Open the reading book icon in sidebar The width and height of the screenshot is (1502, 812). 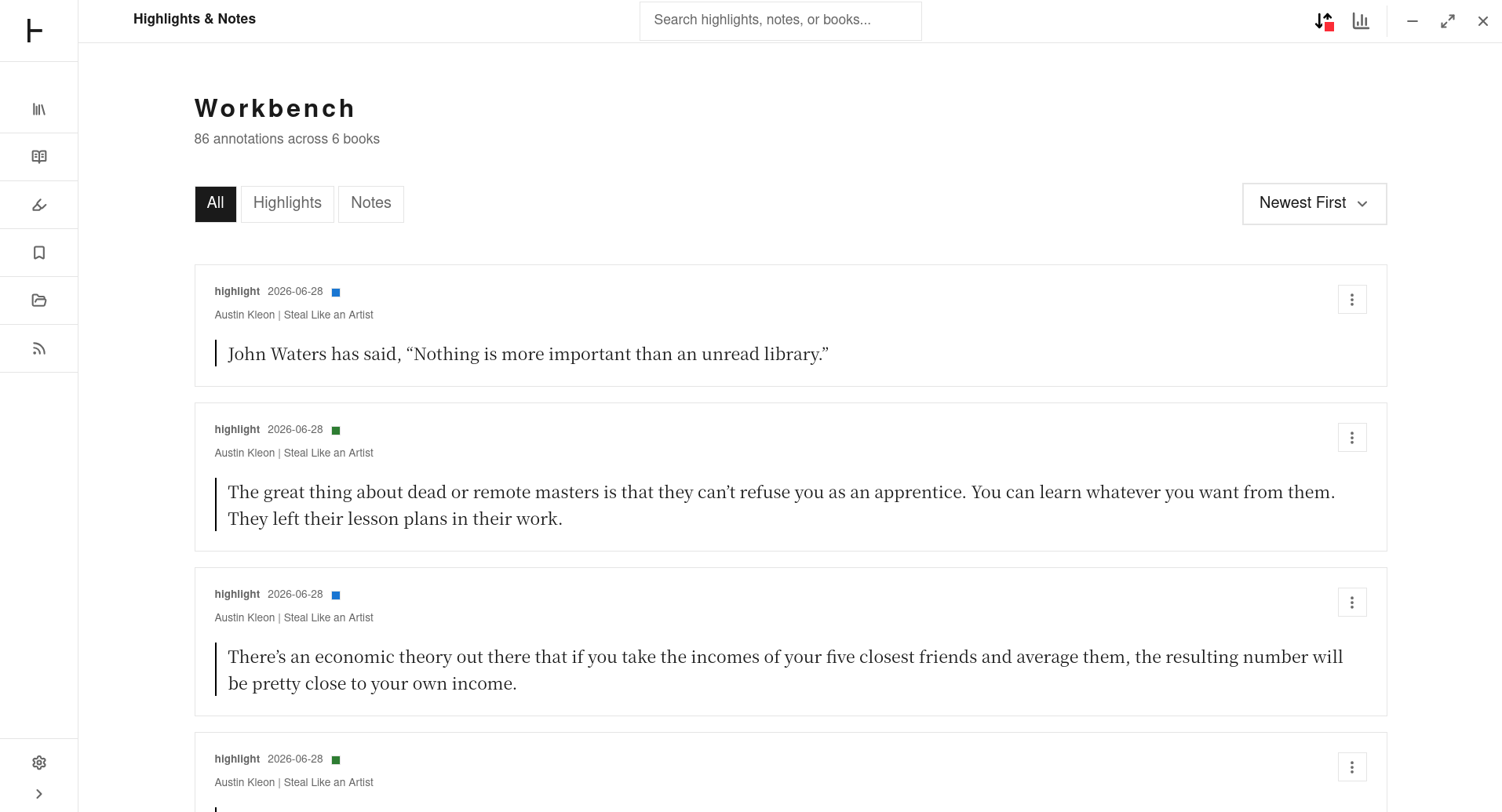(x=38, y=157)
